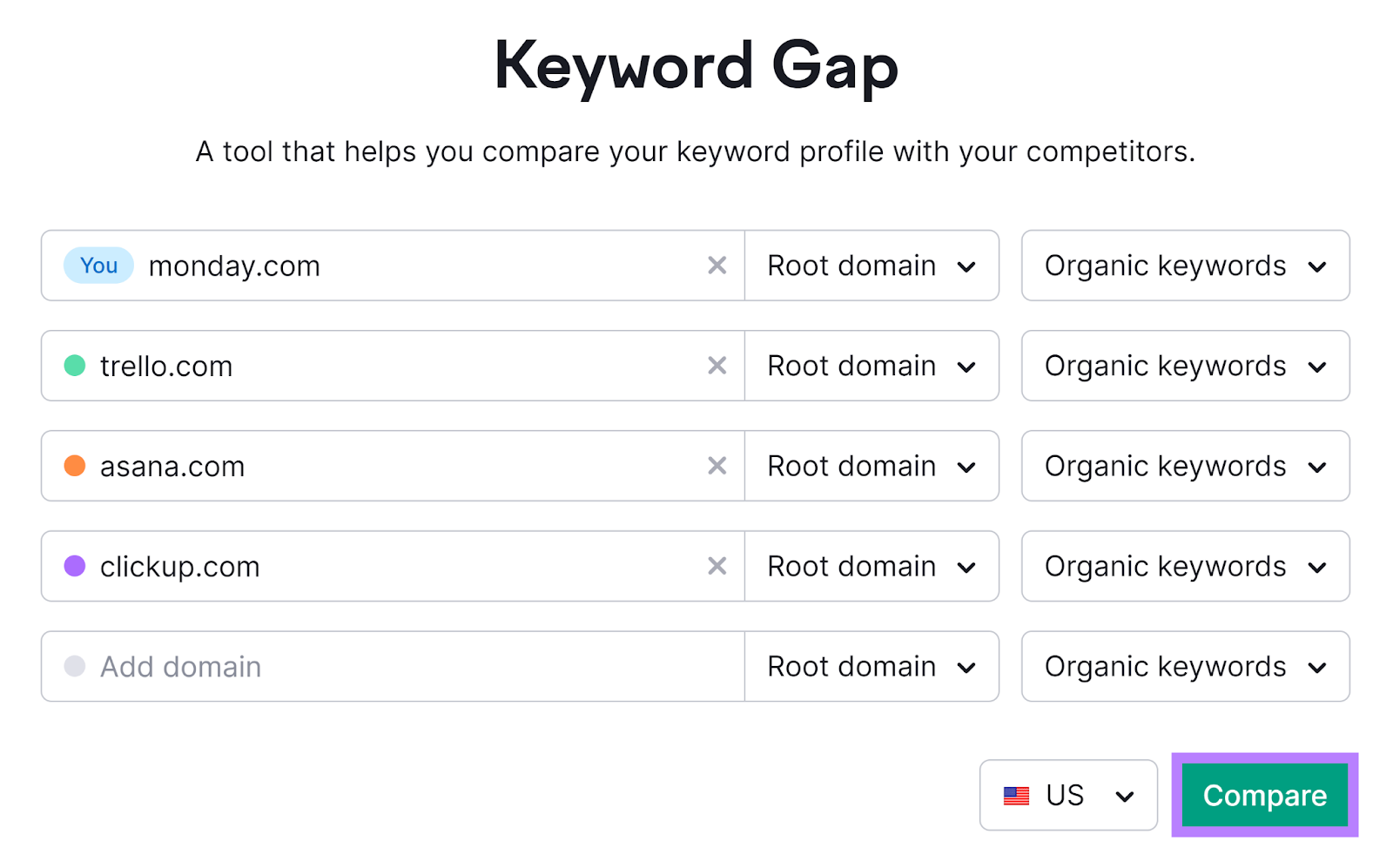Click the gray dot in the Add domain row

[x=75, y=666]
